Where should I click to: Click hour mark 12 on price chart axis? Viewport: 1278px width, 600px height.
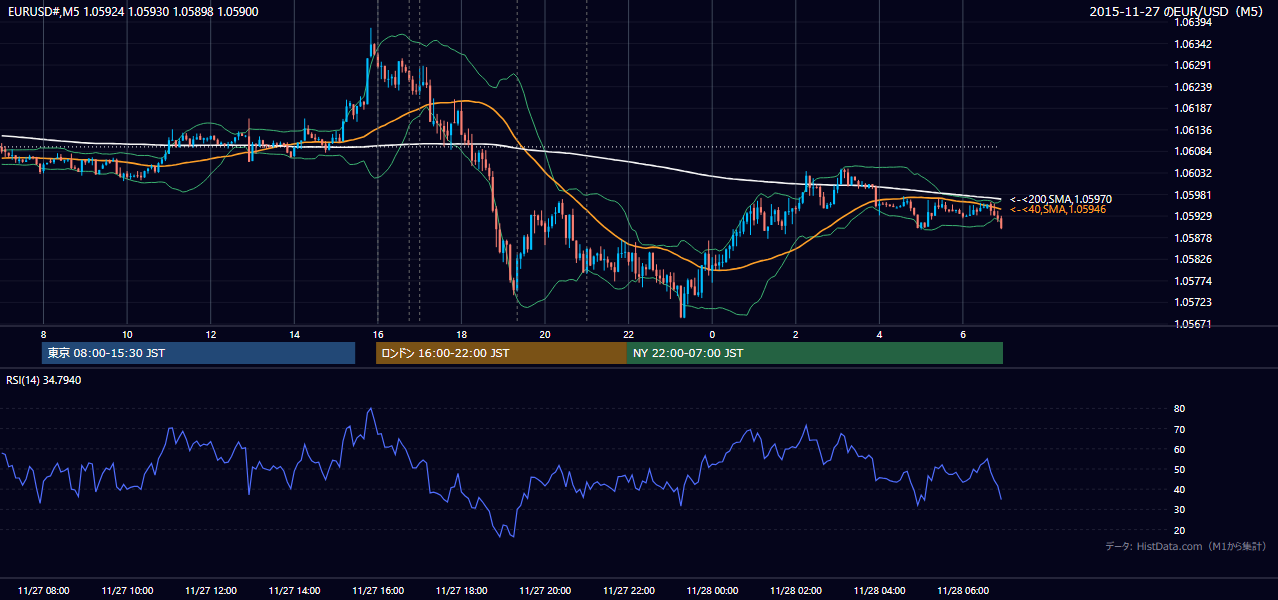click(211, 334)
